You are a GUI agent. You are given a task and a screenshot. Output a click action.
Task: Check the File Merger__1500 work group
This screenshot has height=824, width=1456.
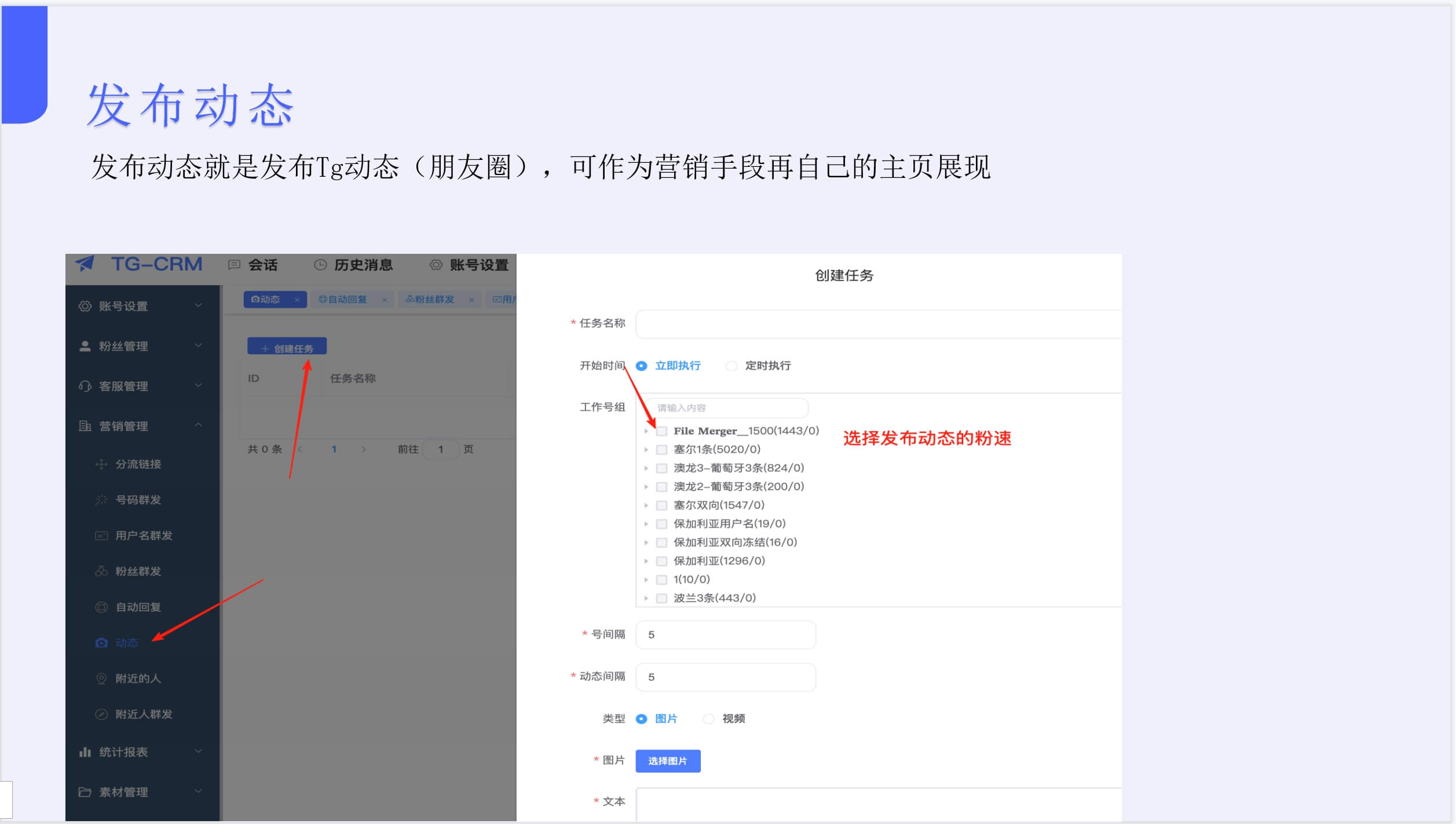[661, 431]
